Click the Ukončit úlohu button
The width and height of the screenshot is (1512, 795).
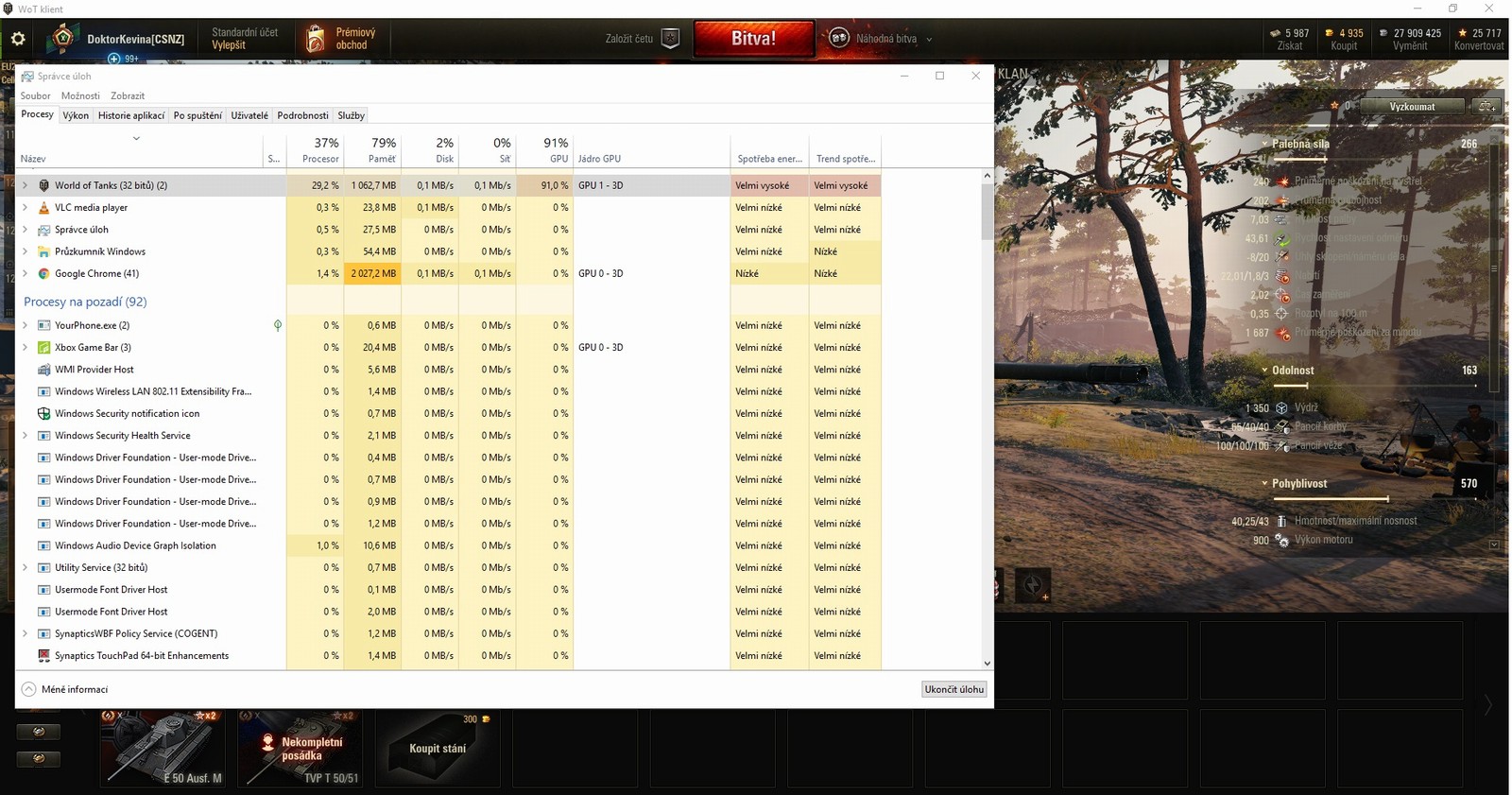click(954, 689)
